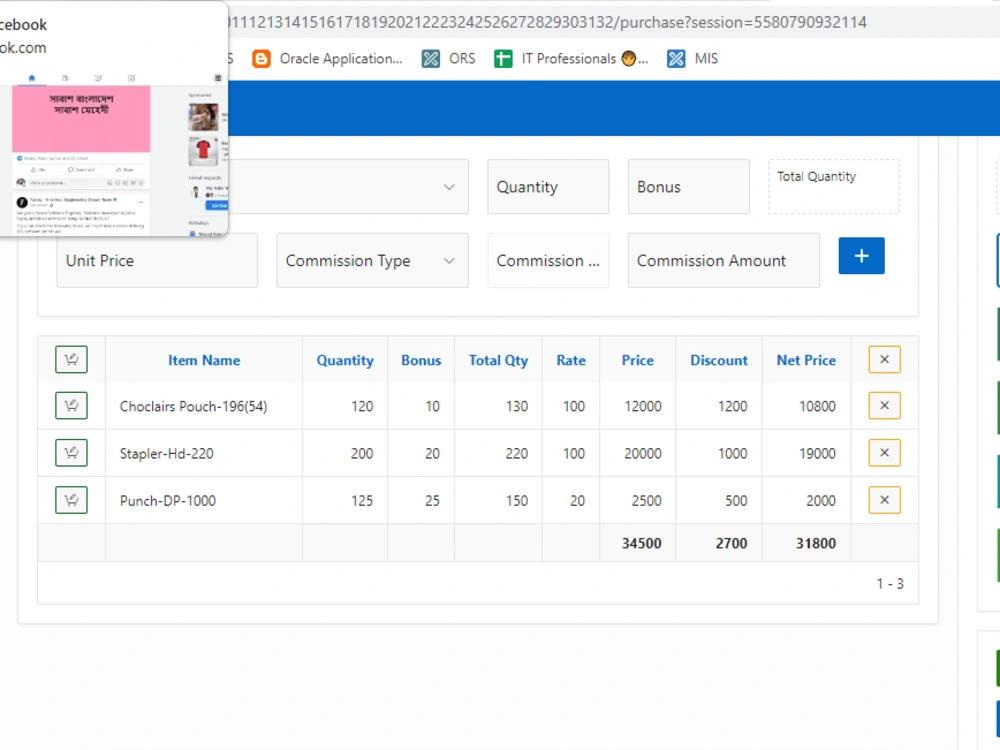Screen dimensions: 1000x750
Task: Open the ORS bookmark
Action: tap(449, 59)
